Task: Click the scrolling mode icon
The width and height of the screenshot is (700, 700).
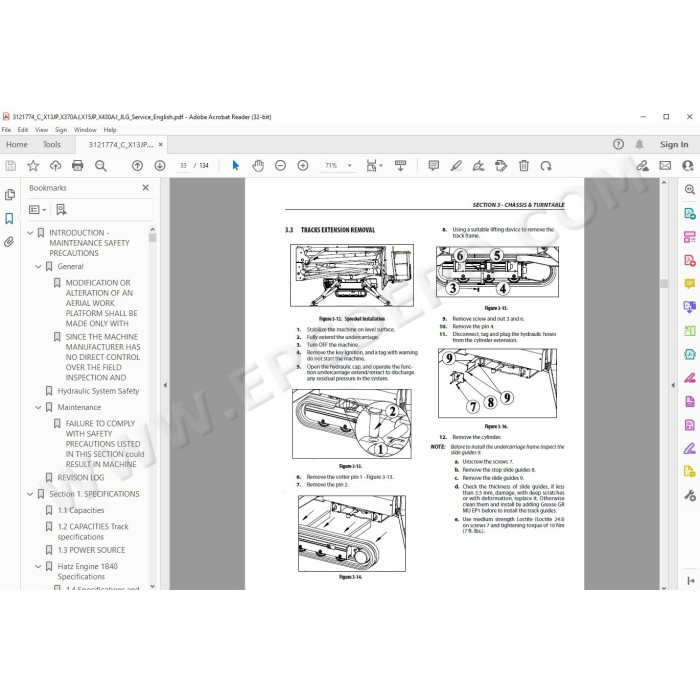Action: (x=401, y=166)
